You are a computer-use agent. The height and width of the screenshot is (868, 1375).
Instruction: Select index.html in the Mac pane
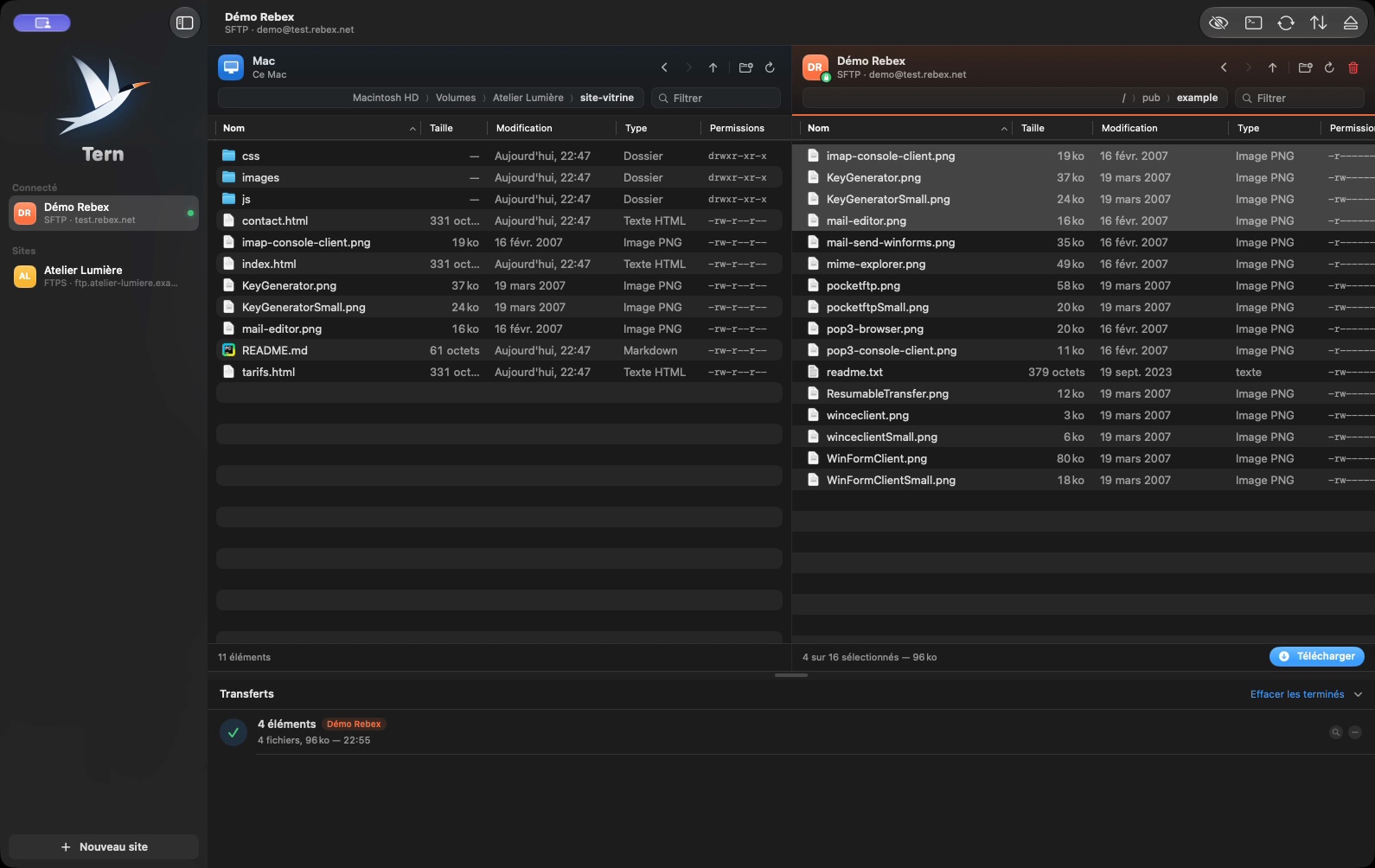[499, 264]
